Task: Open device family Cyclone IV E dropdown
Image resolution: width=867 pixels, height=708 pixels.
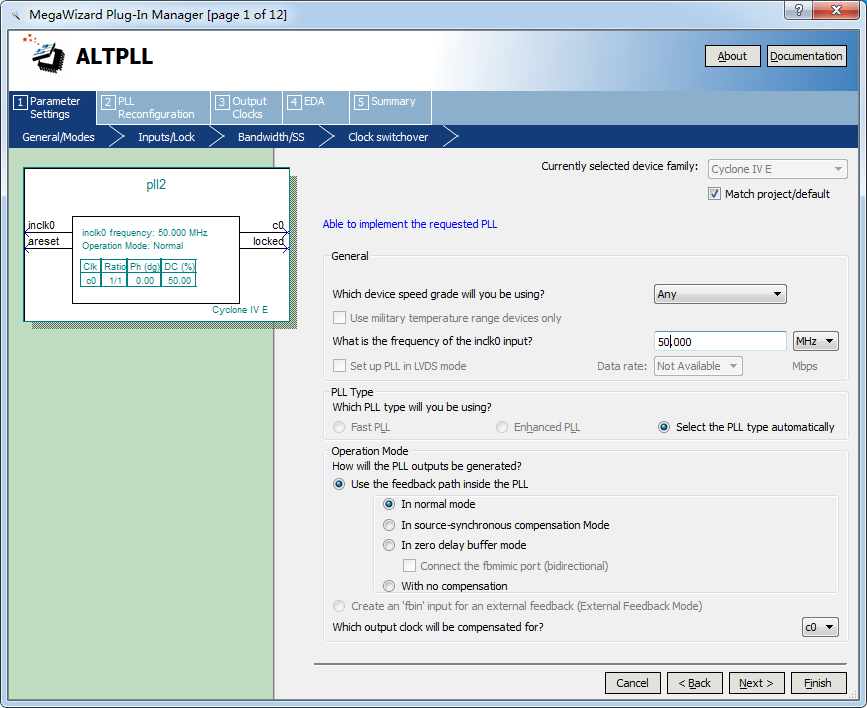Action: click(x=777, y=169)
